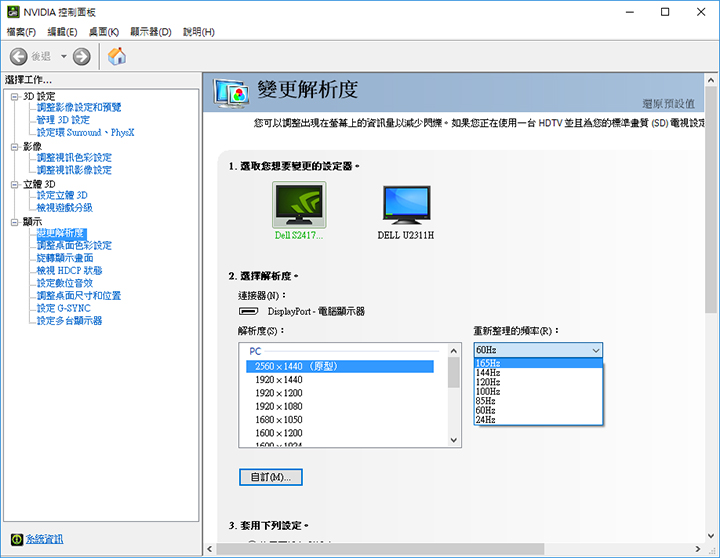The image size is (720, 558).
Task: Open 檢視 HDCP 狀態 tree item
Action: [69, 271]
